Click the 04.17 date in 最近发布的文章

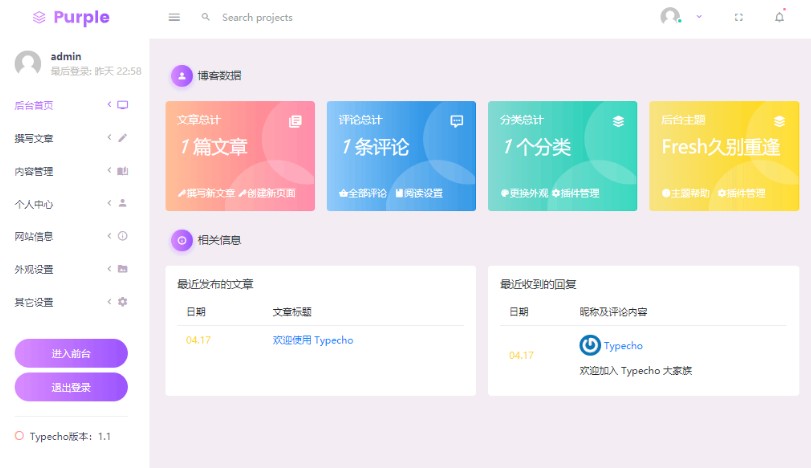pos(198,340)
